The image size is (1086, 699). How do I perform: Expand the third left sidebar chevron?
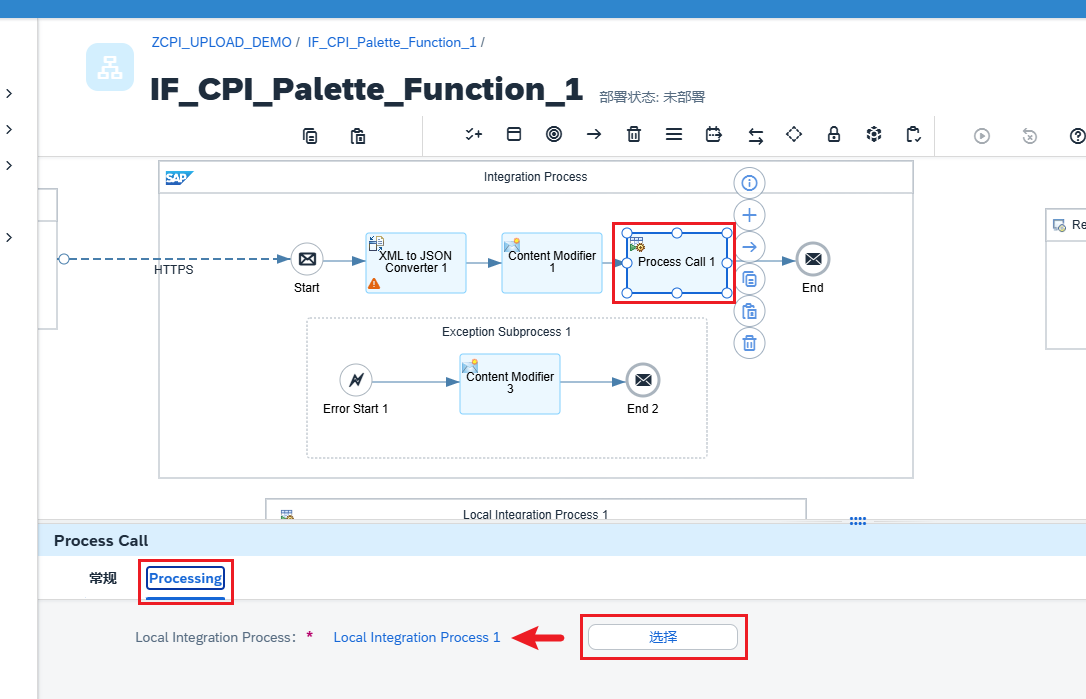pyautogui.click(x=9, y=166)
